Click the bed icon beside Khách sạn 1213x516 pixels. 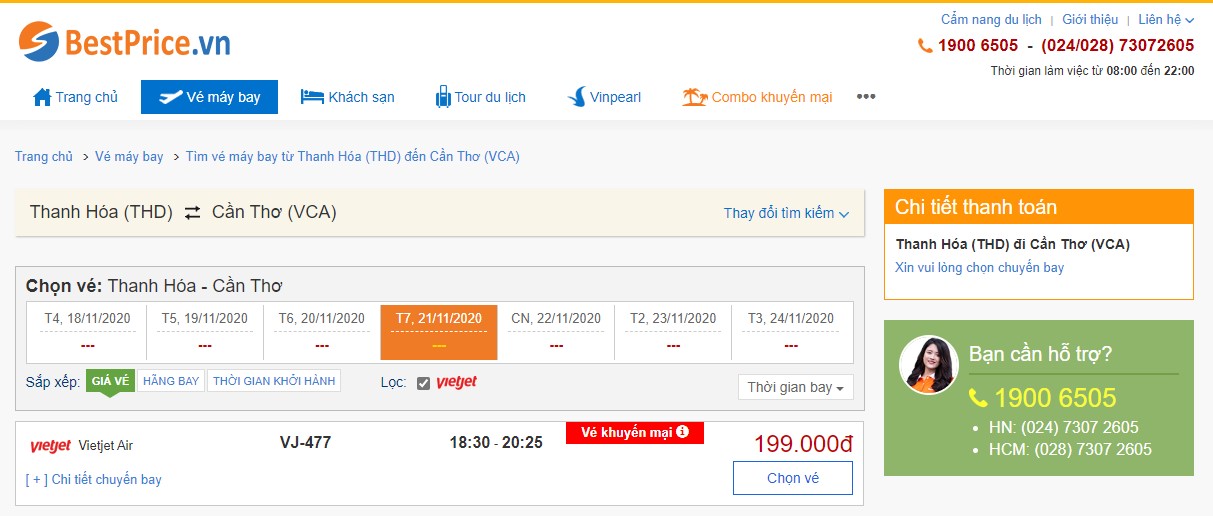click(312, 97)
